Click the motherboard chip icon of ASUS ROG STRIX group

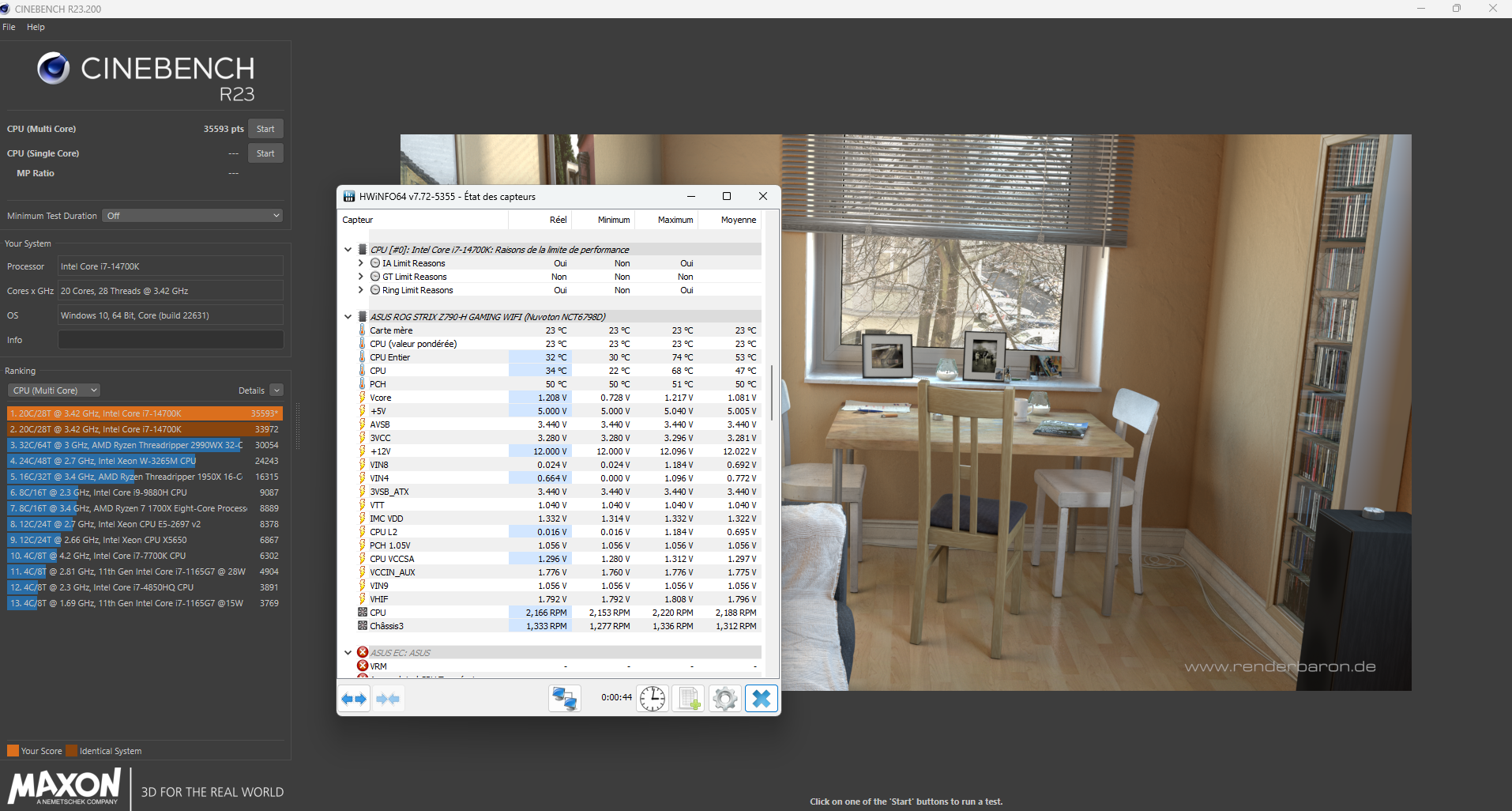tap(363, 317)
